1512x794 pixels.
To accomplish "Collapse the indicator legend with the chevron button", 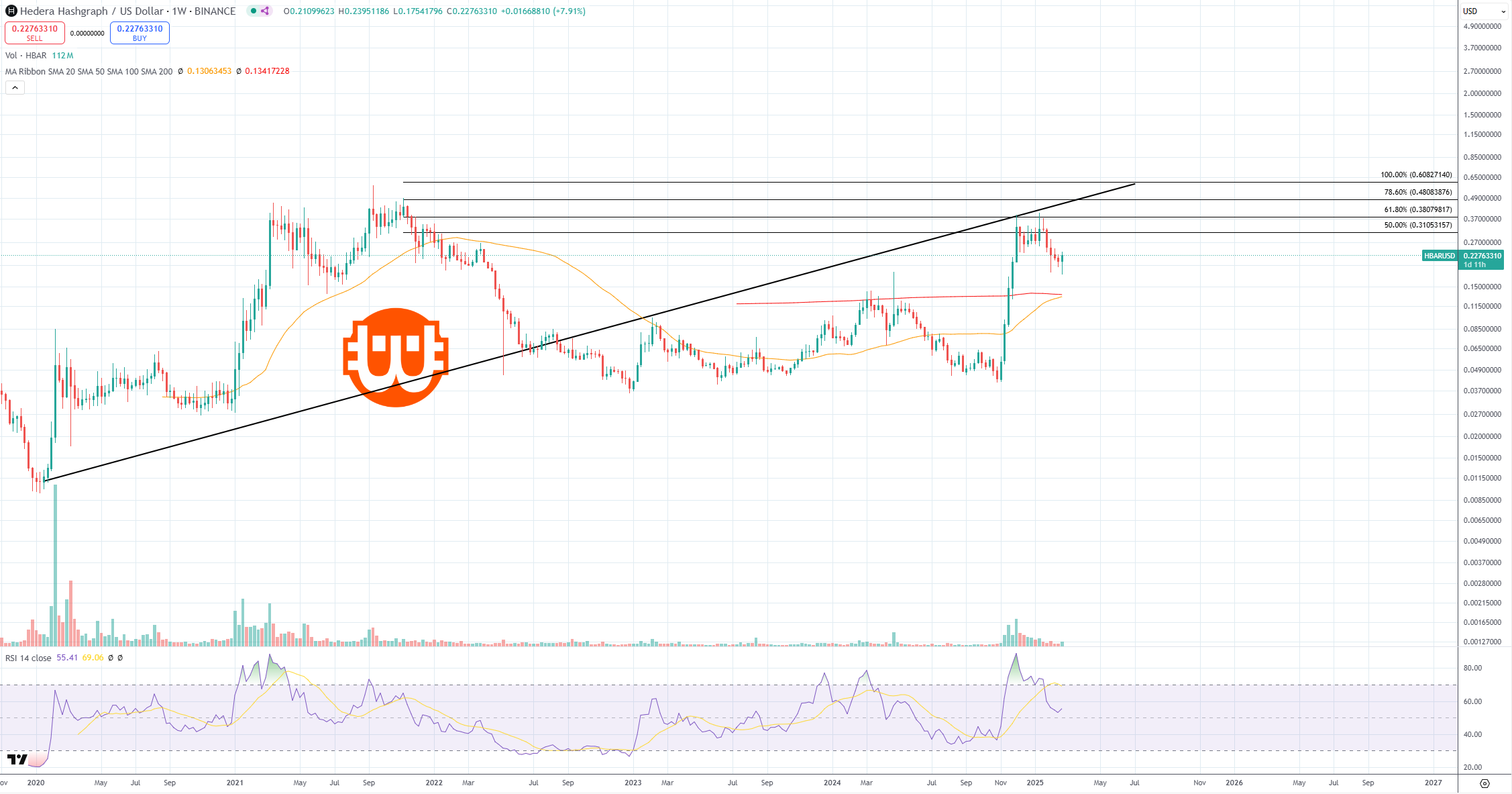I will point(15,87).
